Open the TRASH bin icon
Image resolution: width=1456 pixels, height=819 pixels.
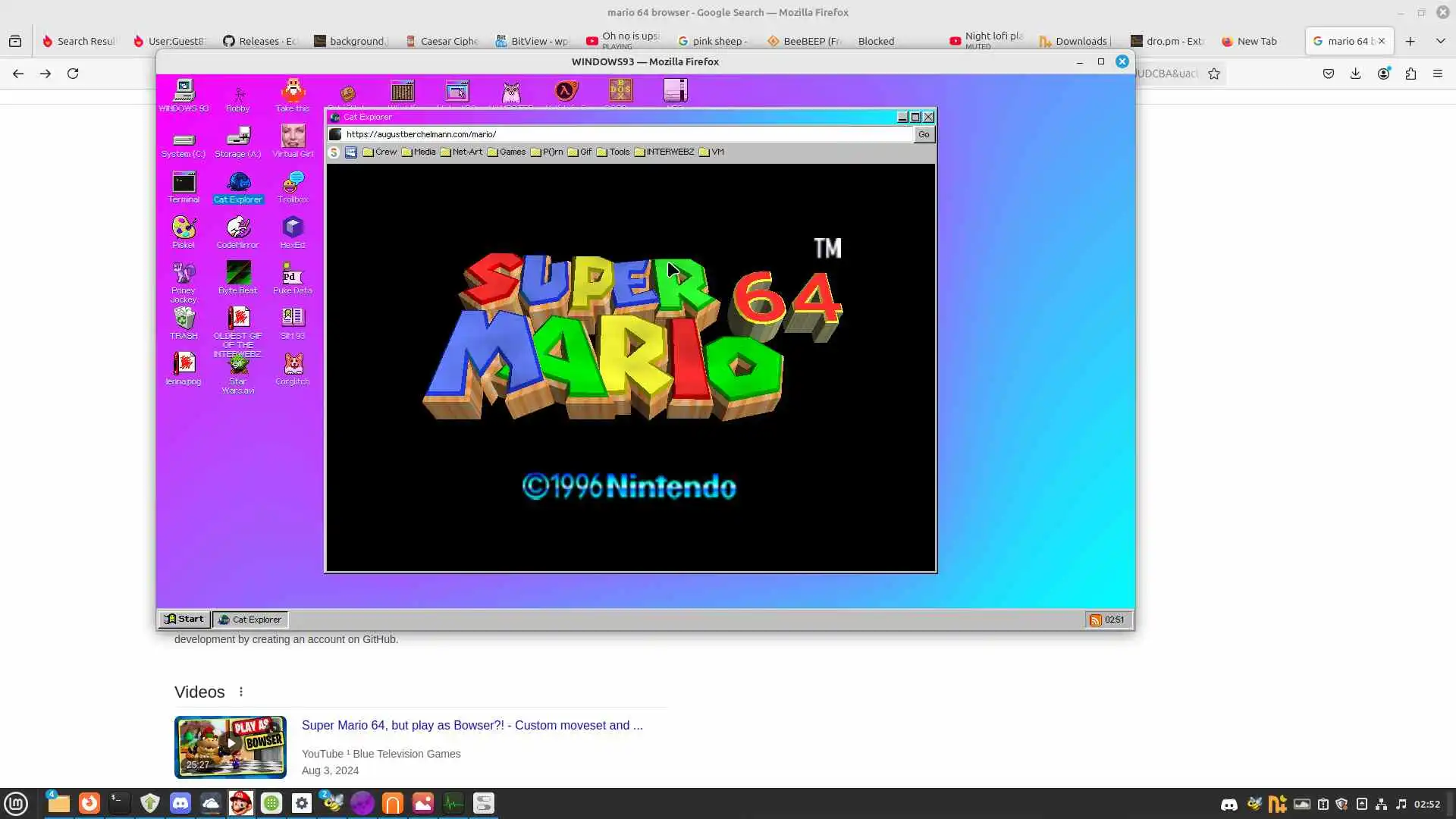184,318
